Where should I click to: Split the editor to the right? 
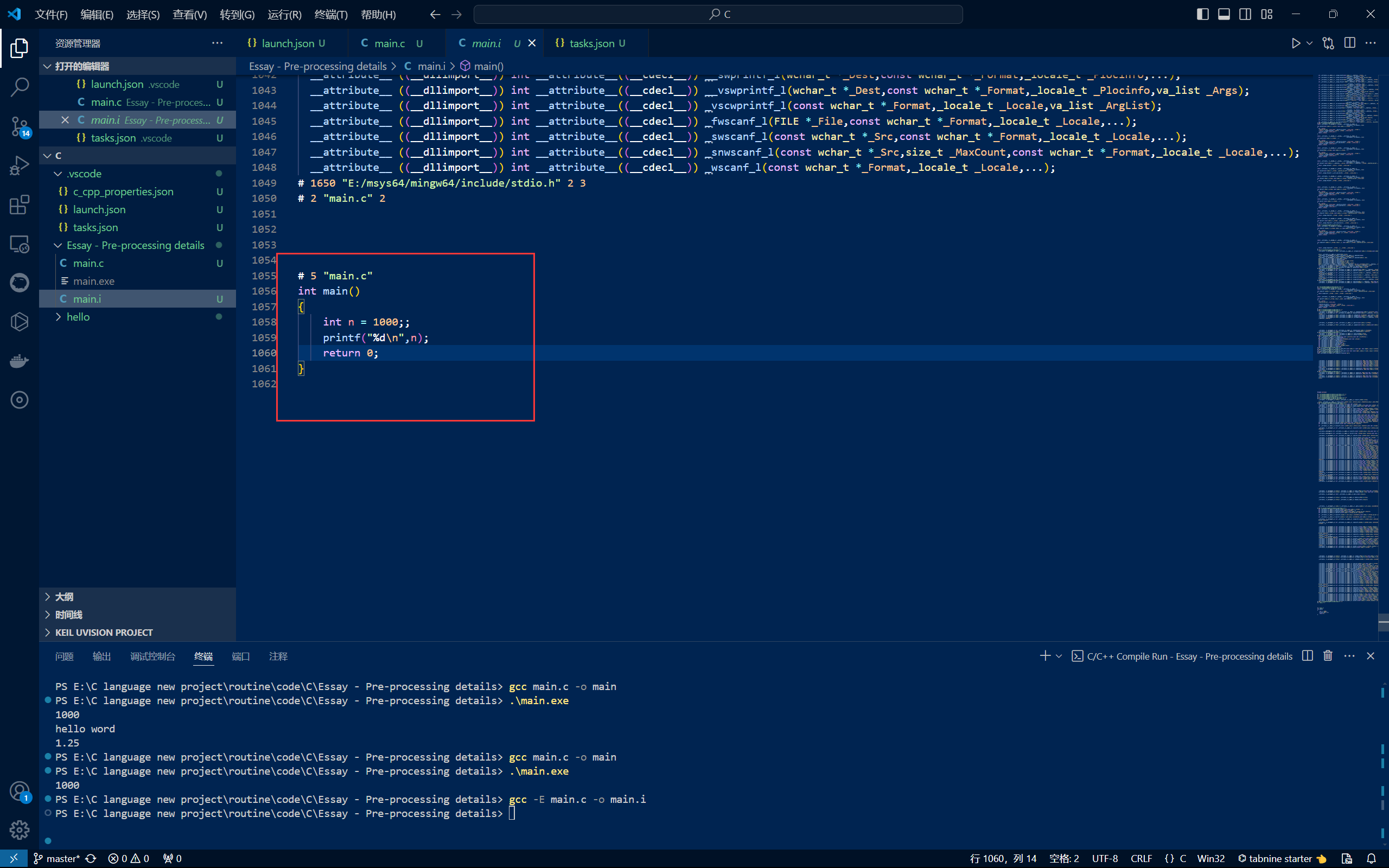click(1350, 43)
